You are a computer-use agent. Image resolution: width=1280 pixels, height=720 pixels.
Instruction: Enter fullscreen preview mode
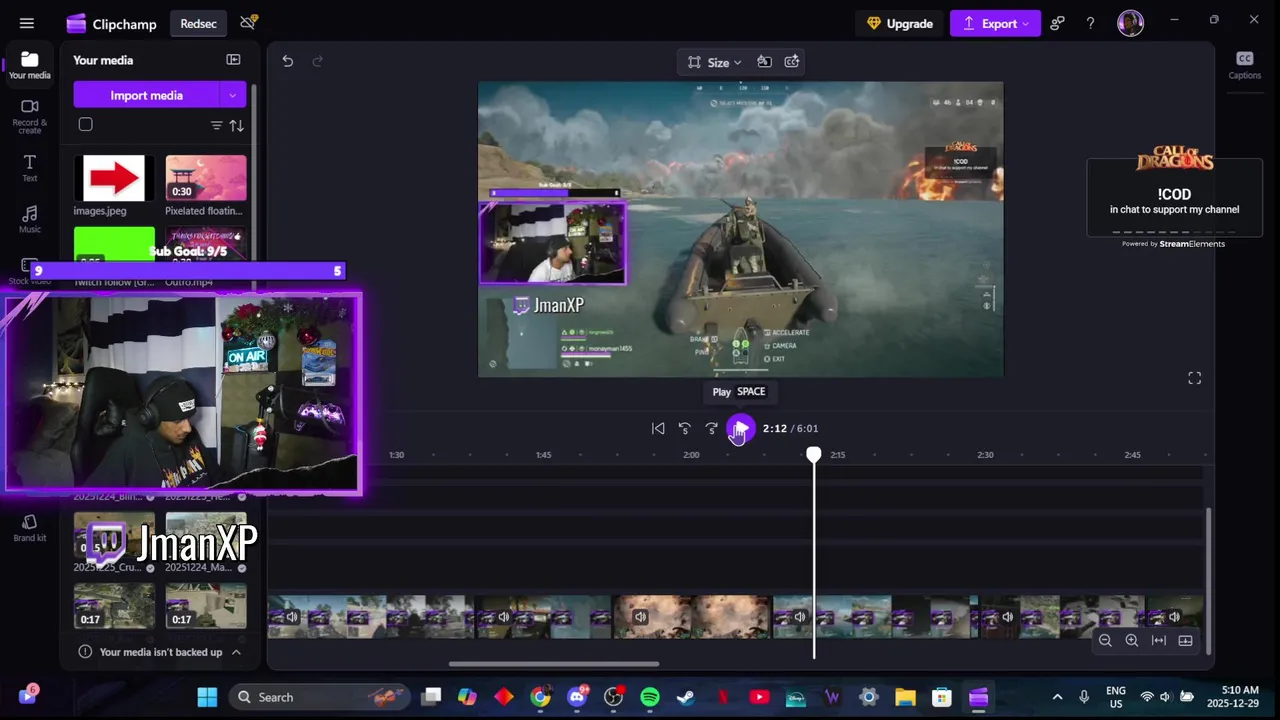coord(1194,378)
